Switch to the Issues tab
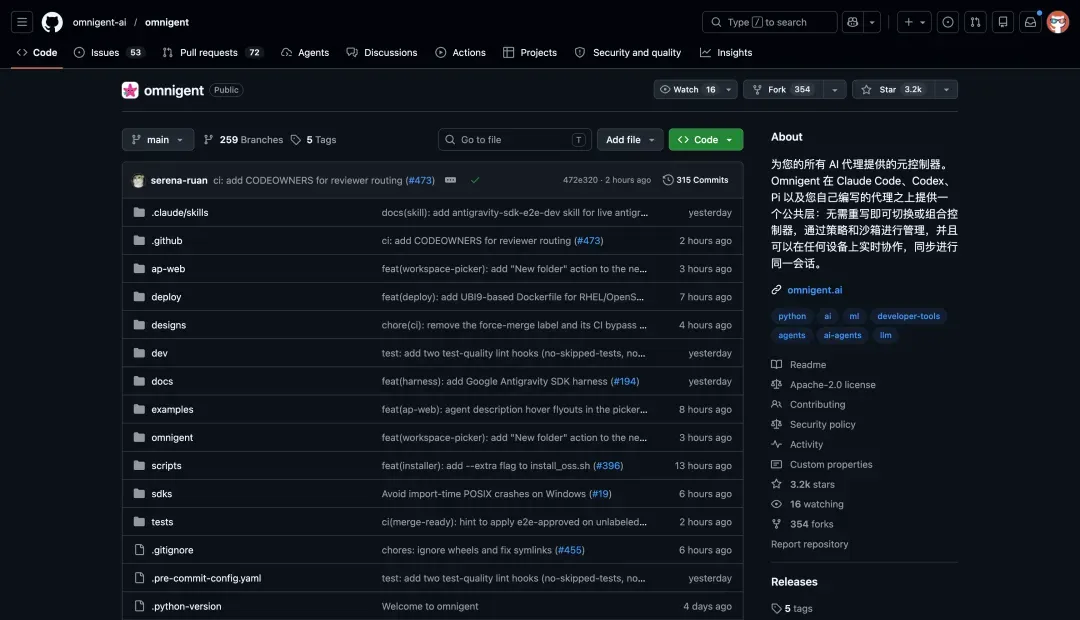Screen dimensions: 1080x620 [x=109, y=52]
